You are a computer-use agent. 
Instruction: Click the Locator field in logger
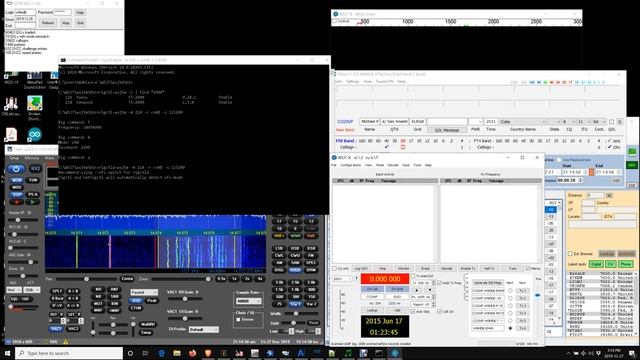tap(591, 216)
